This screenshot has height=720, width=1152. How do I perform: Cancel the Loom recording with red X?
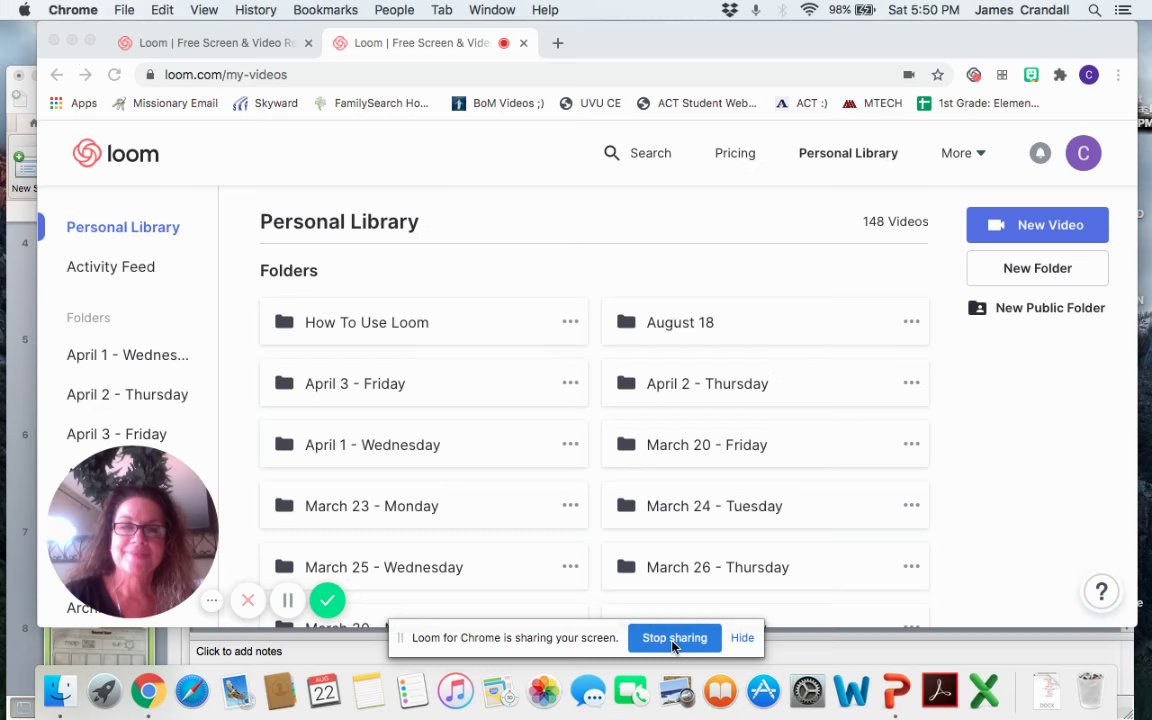click(248, 600)
